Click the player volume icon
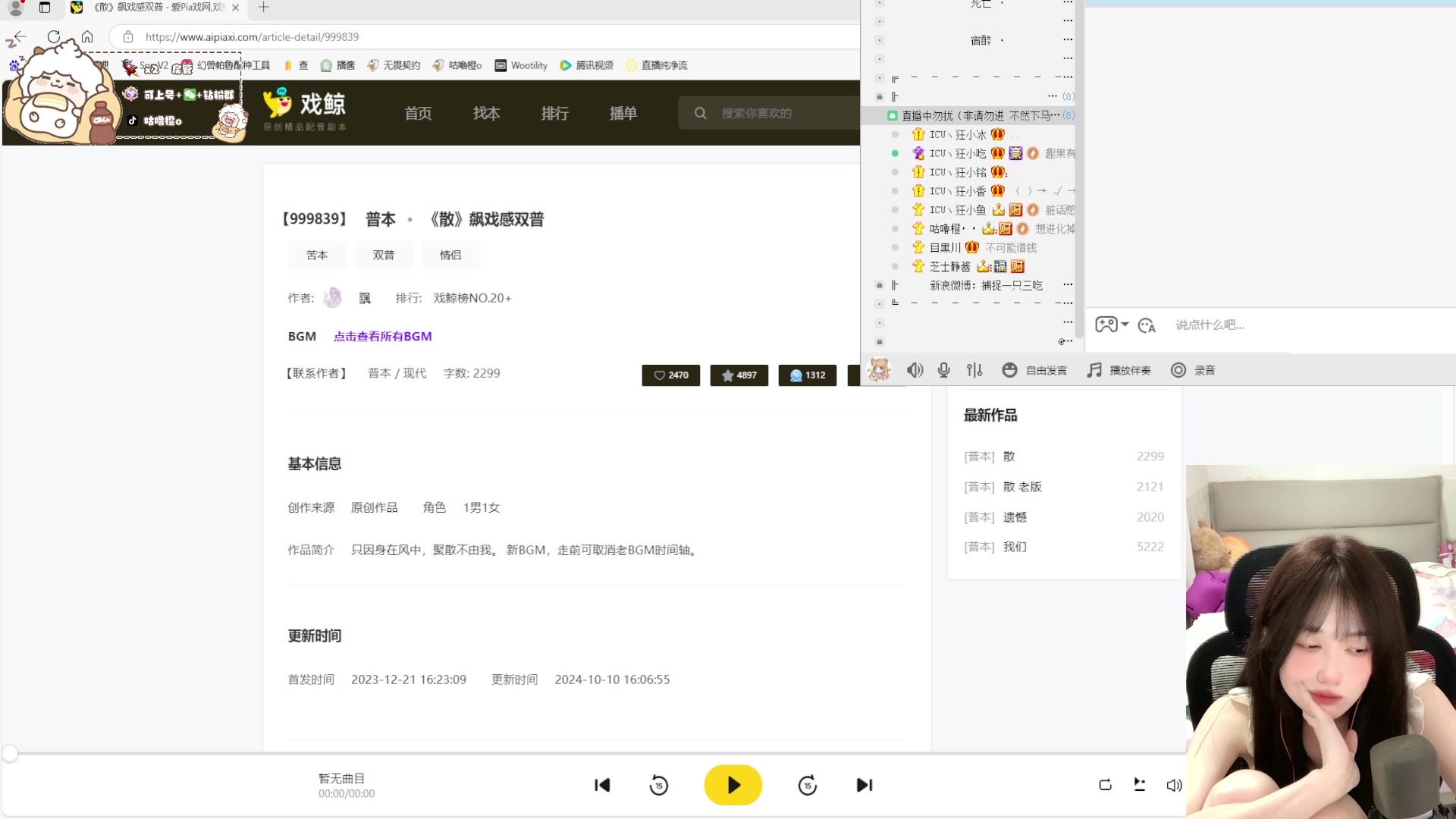1456x819 pixels. click(1173, 786)
